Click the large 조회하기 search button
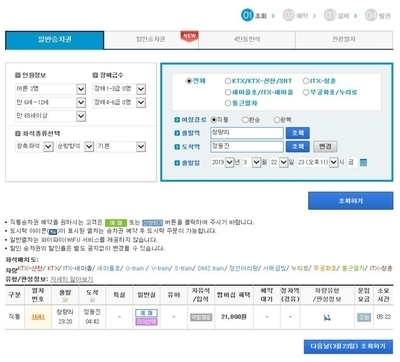Viewport: 400px width, 362px height. point(350,201)
